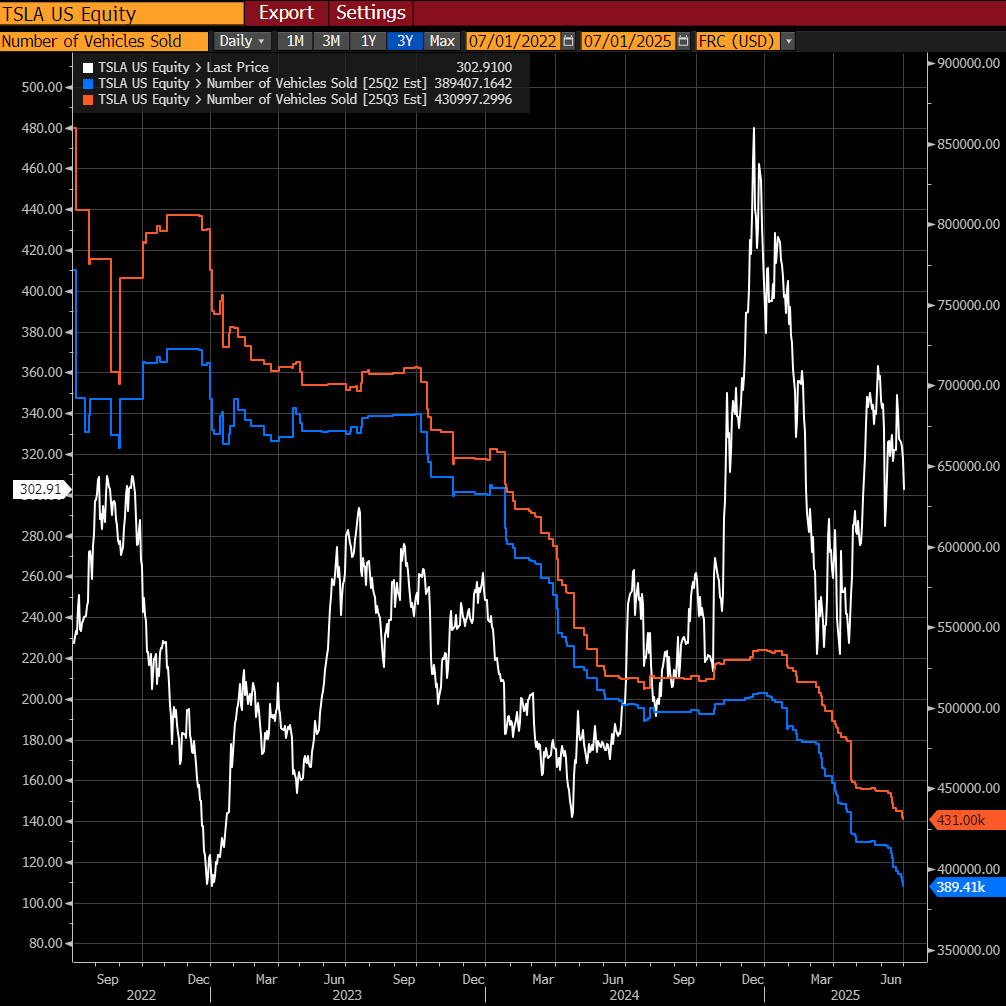1006x1006 pixels.
Task: Select the Number of Vehicles Sold [25Q2 Est] legend entry
Action: pyautogui.click(x=262, y=83)
